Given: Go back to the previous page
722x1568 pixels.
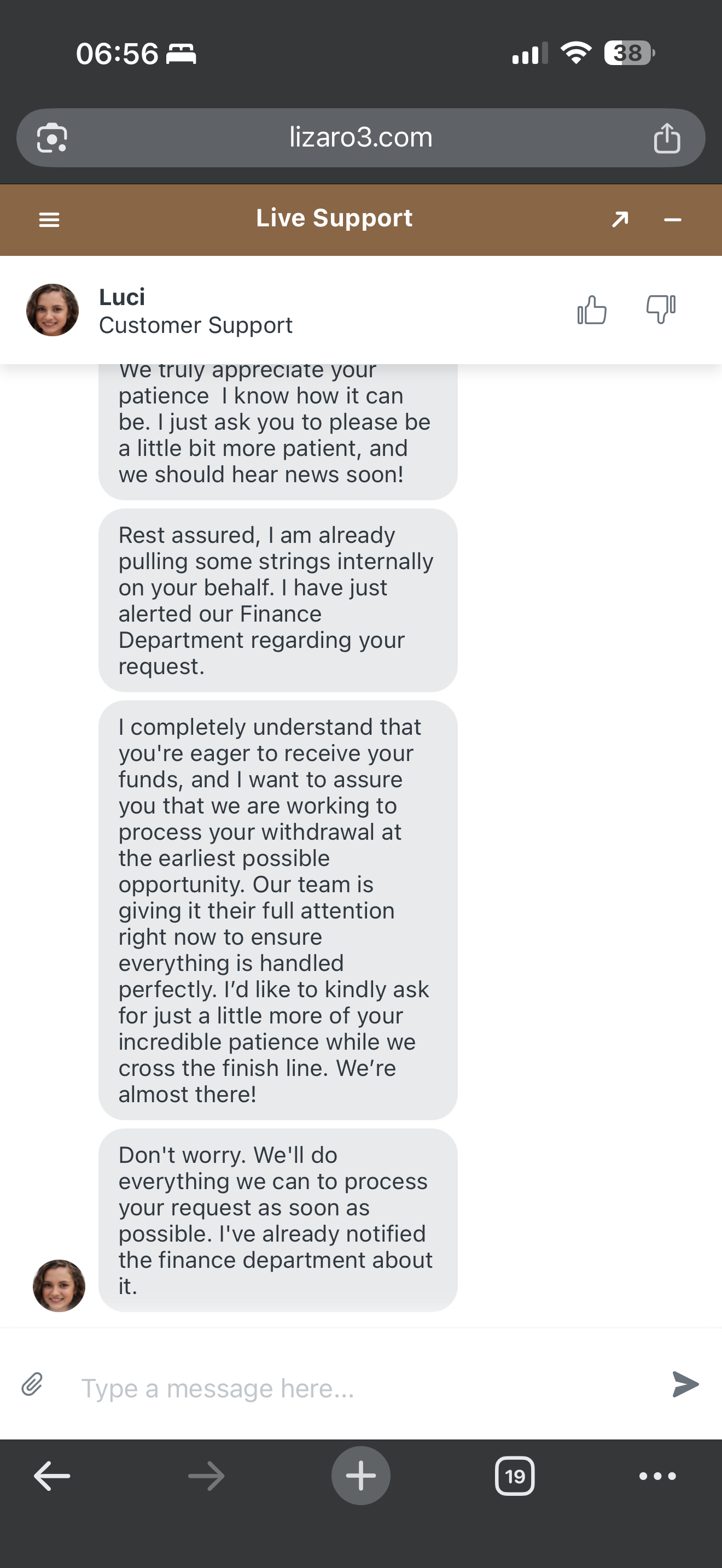Looking at the screenshot, I should (x=52, y=1476).
